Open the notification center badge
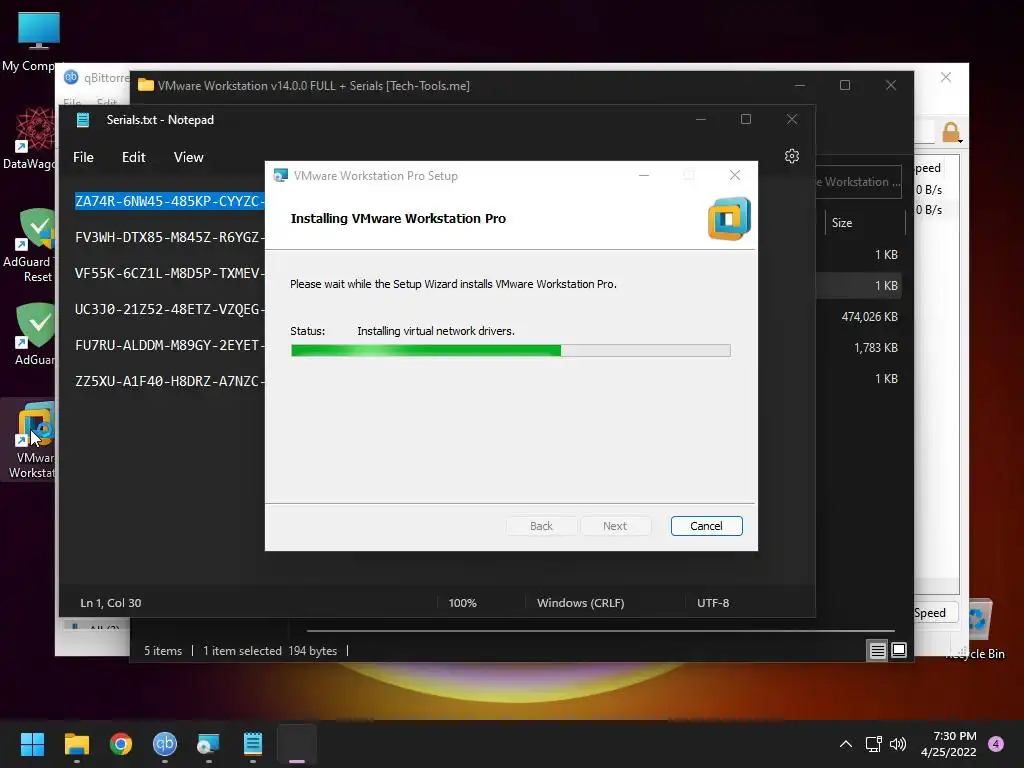This screenshot has width=1024, height=768. [995, 744]
